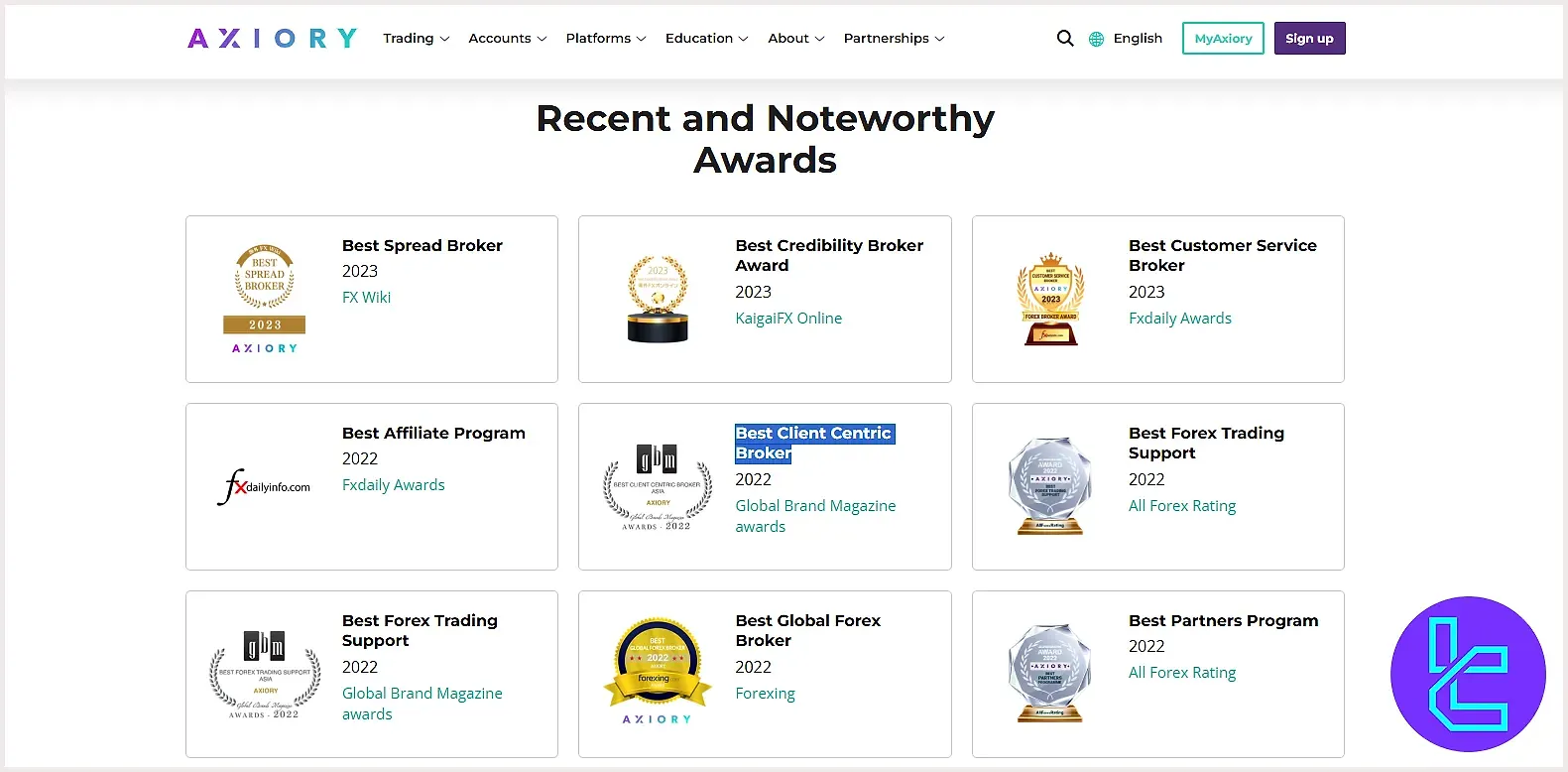The width and height of the screenshot is (1568, 772).
Task: Expand the About menu
Action: (x=796, y=39)
